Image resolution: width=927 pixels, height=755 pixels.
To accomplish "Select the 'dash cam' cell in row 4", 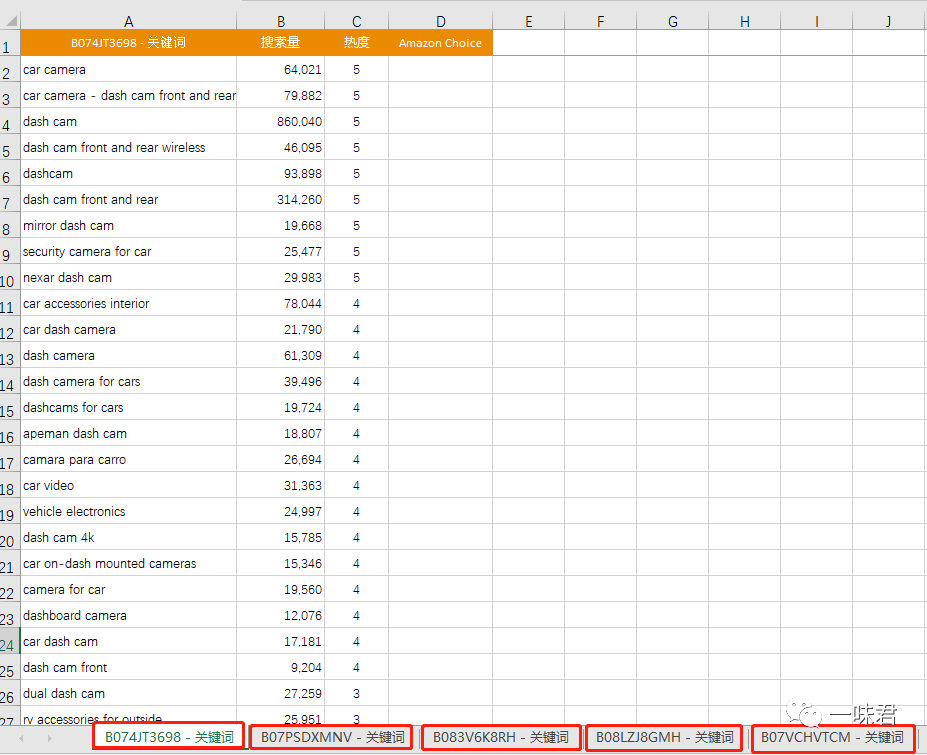I will [128, 121].
